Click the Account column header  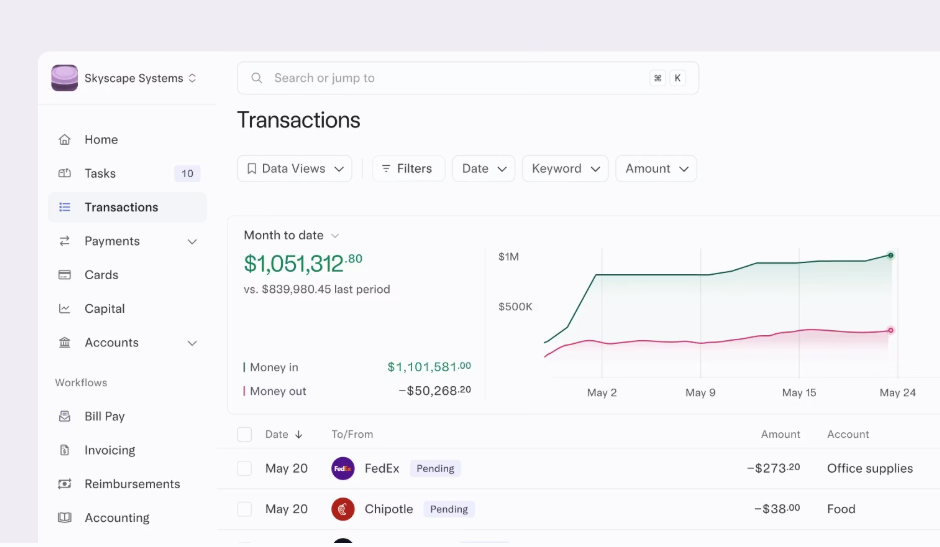pos(848,434)
